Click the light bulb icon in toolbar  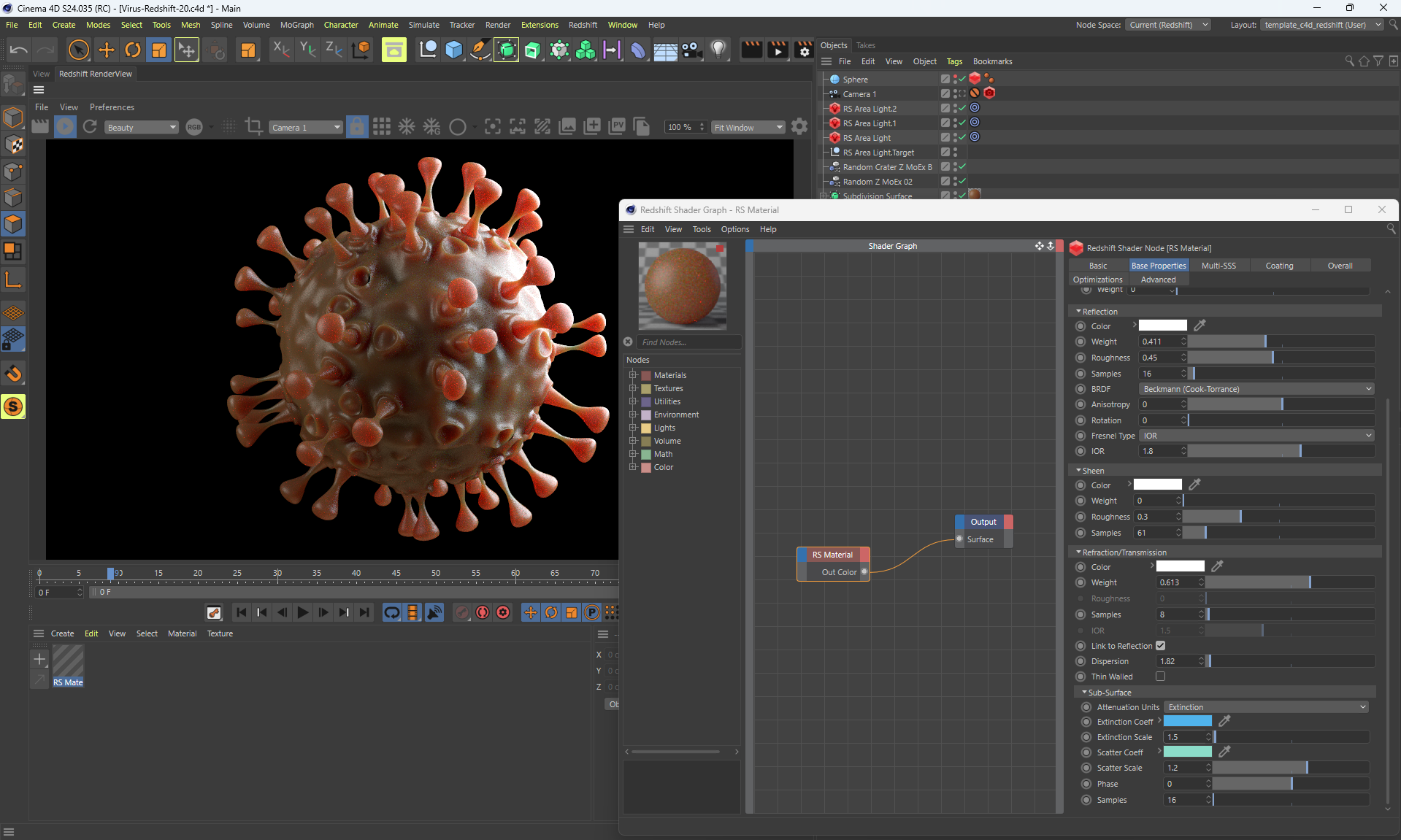click(x=718, y=50)
